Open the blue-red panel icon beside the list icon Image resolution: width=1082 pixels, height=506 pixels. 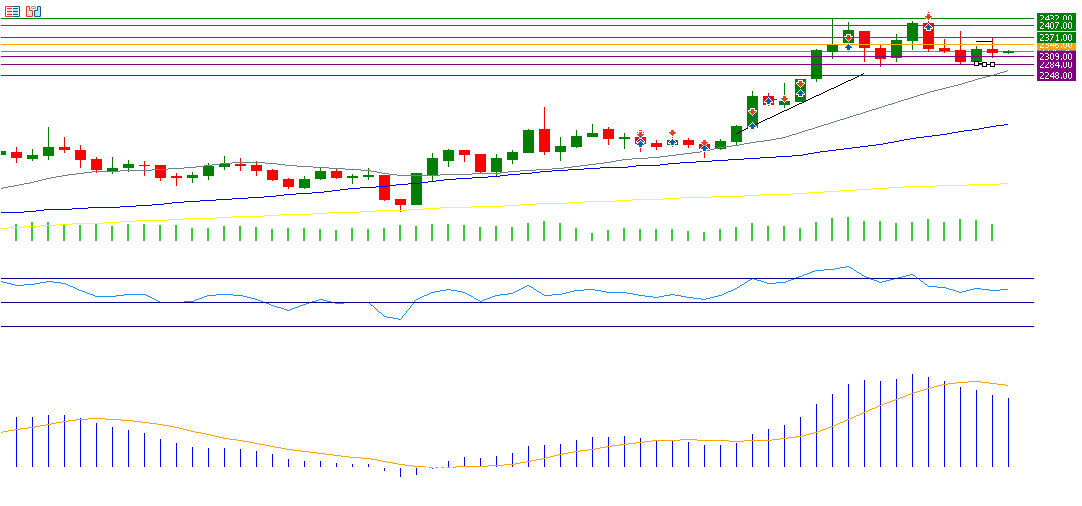33,11
